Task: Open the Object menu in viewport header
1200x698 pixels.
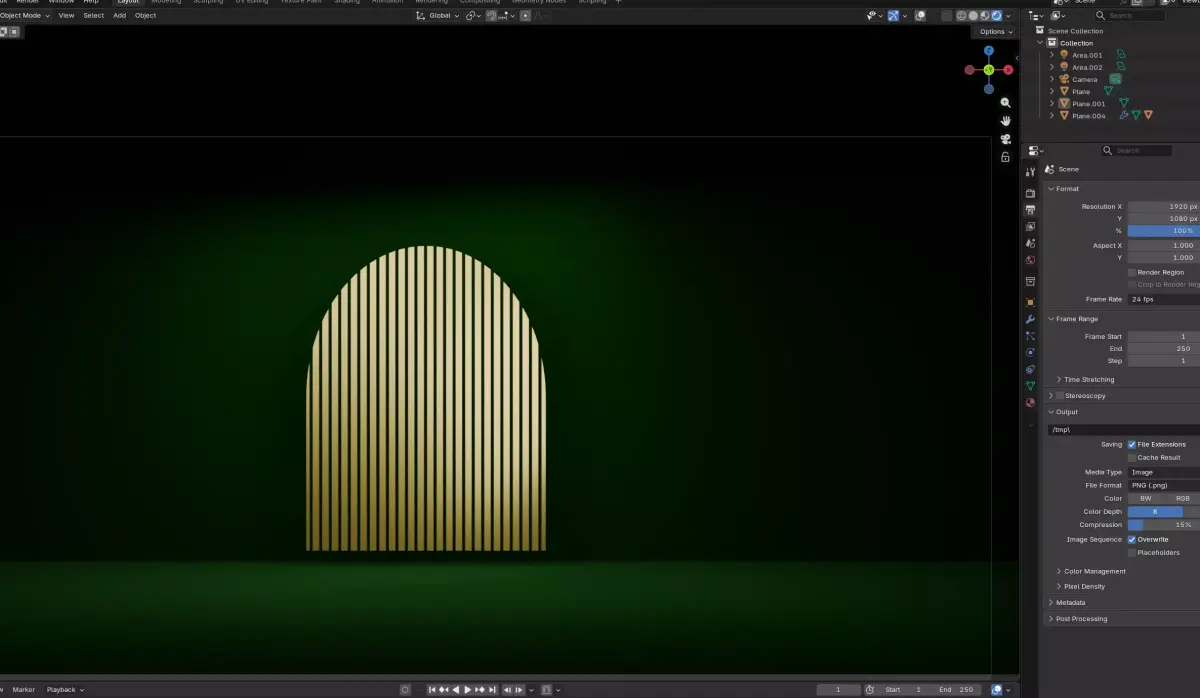Action: pyautogui.click(x=145, y=16)
